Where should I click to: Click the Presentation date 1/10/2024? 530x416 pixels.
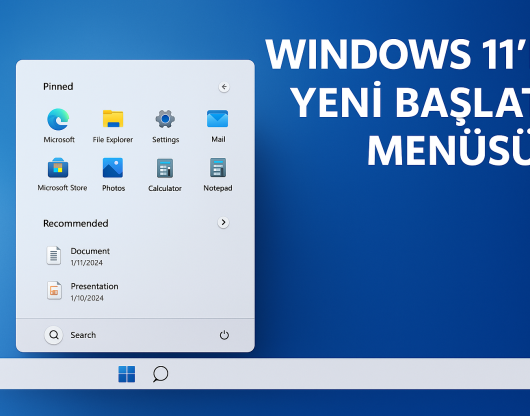pos(87,298)
